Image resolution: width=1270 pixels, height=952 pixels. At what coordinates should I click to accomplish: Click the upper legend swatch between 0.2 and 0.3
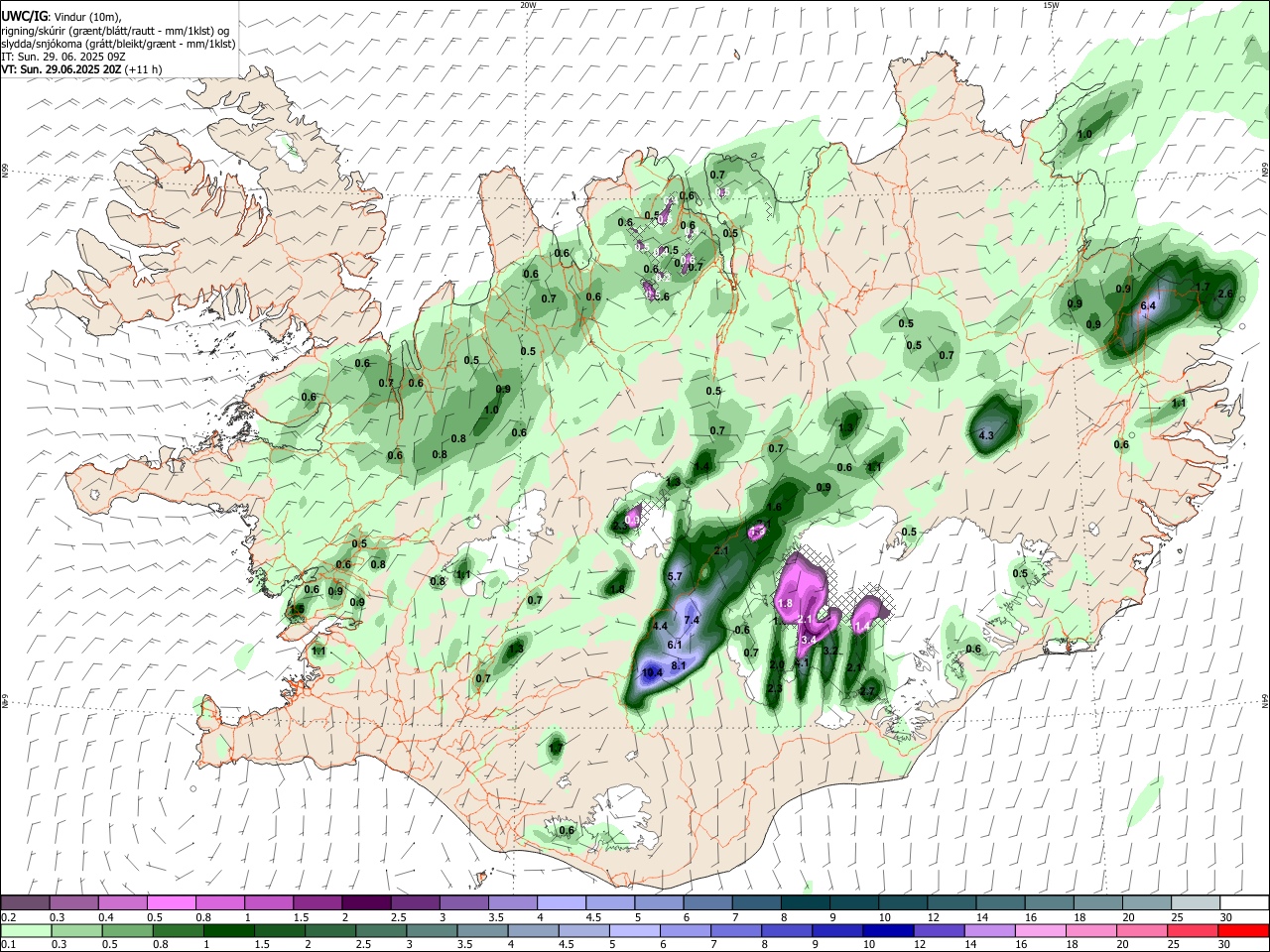(26, 903)
